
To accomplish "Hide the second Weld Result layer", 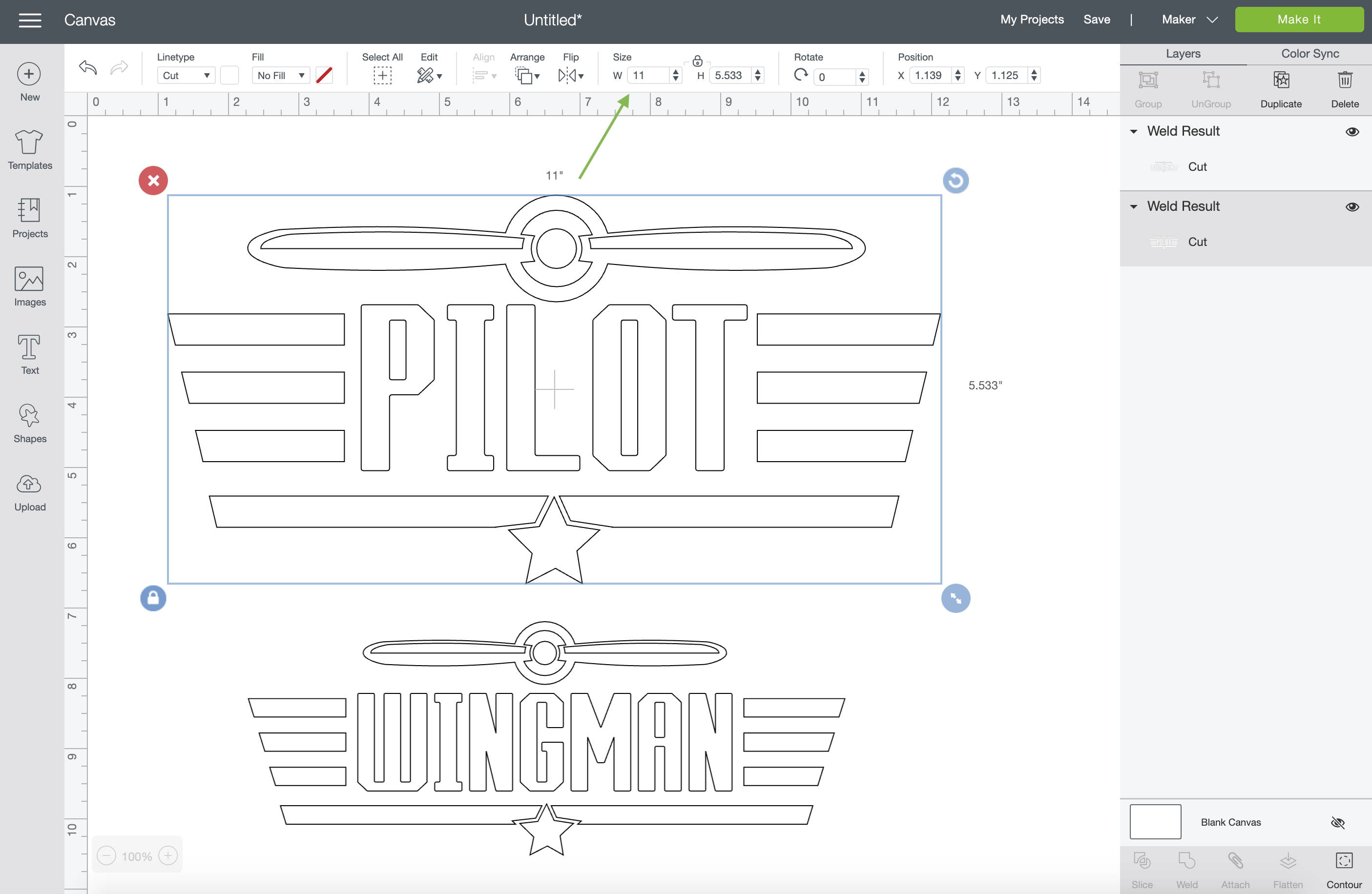I will tap(1352, 207).
